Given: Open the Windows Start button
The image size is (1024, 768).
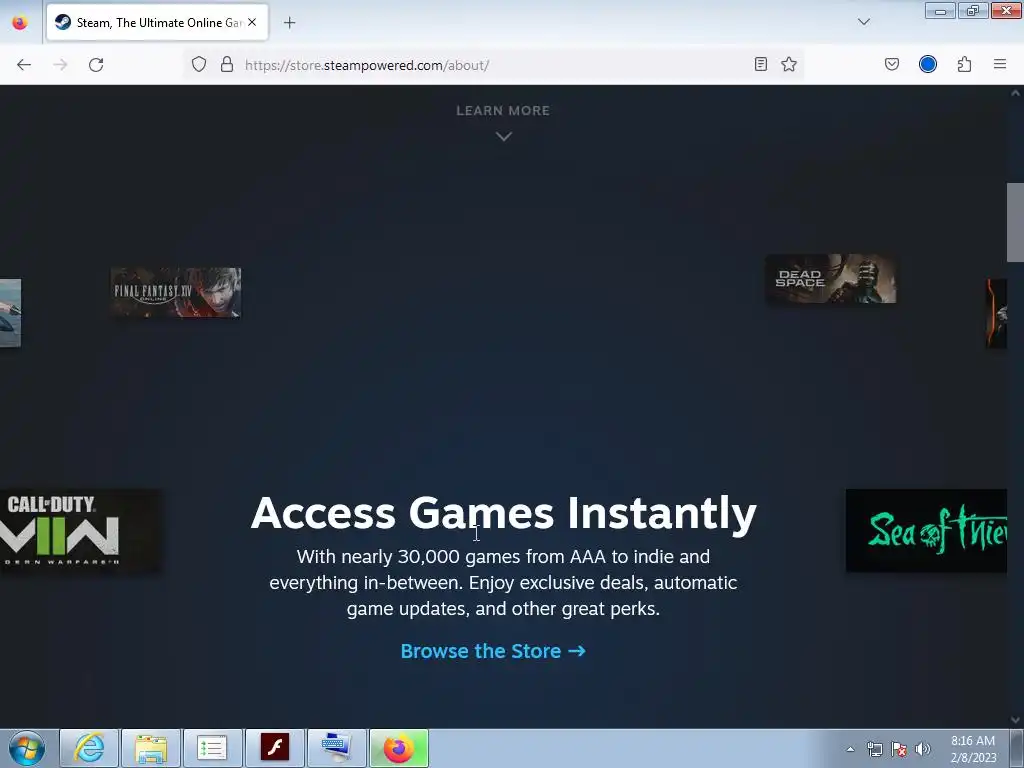Looking at the screenshot, I should pos(27,748).
